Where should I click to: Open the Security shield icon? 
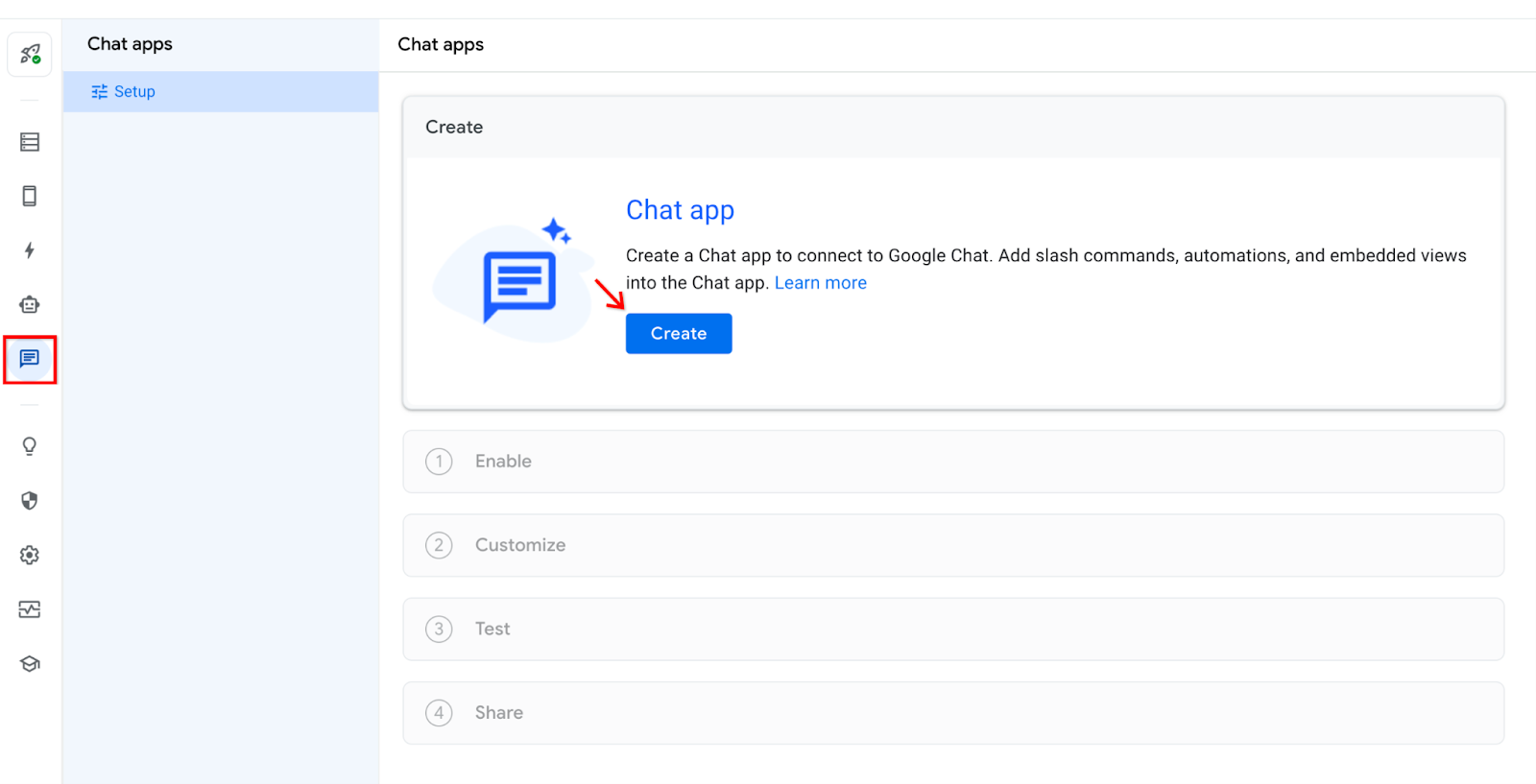click(30, 500)
